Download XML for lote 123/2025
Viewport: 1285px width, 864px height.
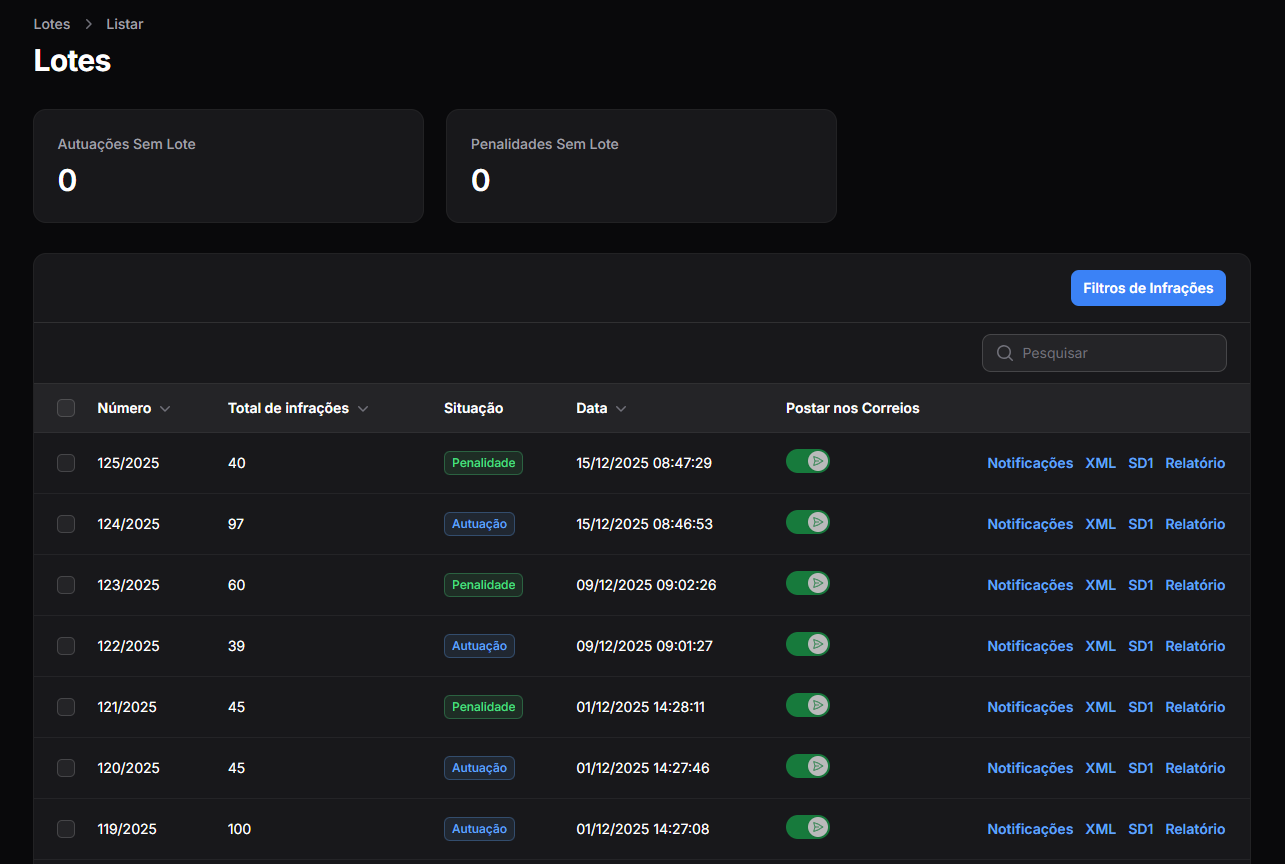coord(1100,585)
